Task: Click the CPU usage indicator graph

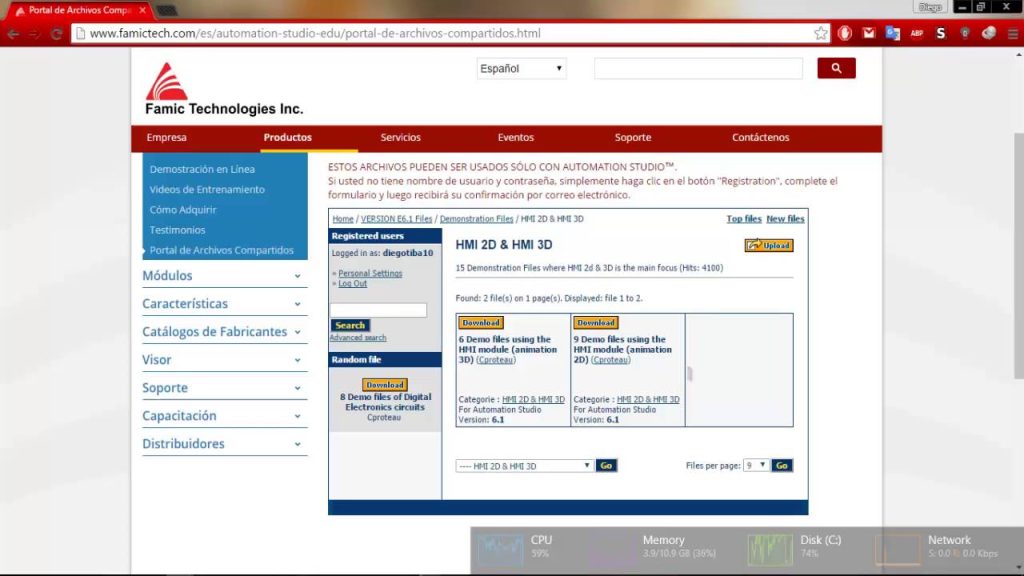Action: click(x=500, y=548)
